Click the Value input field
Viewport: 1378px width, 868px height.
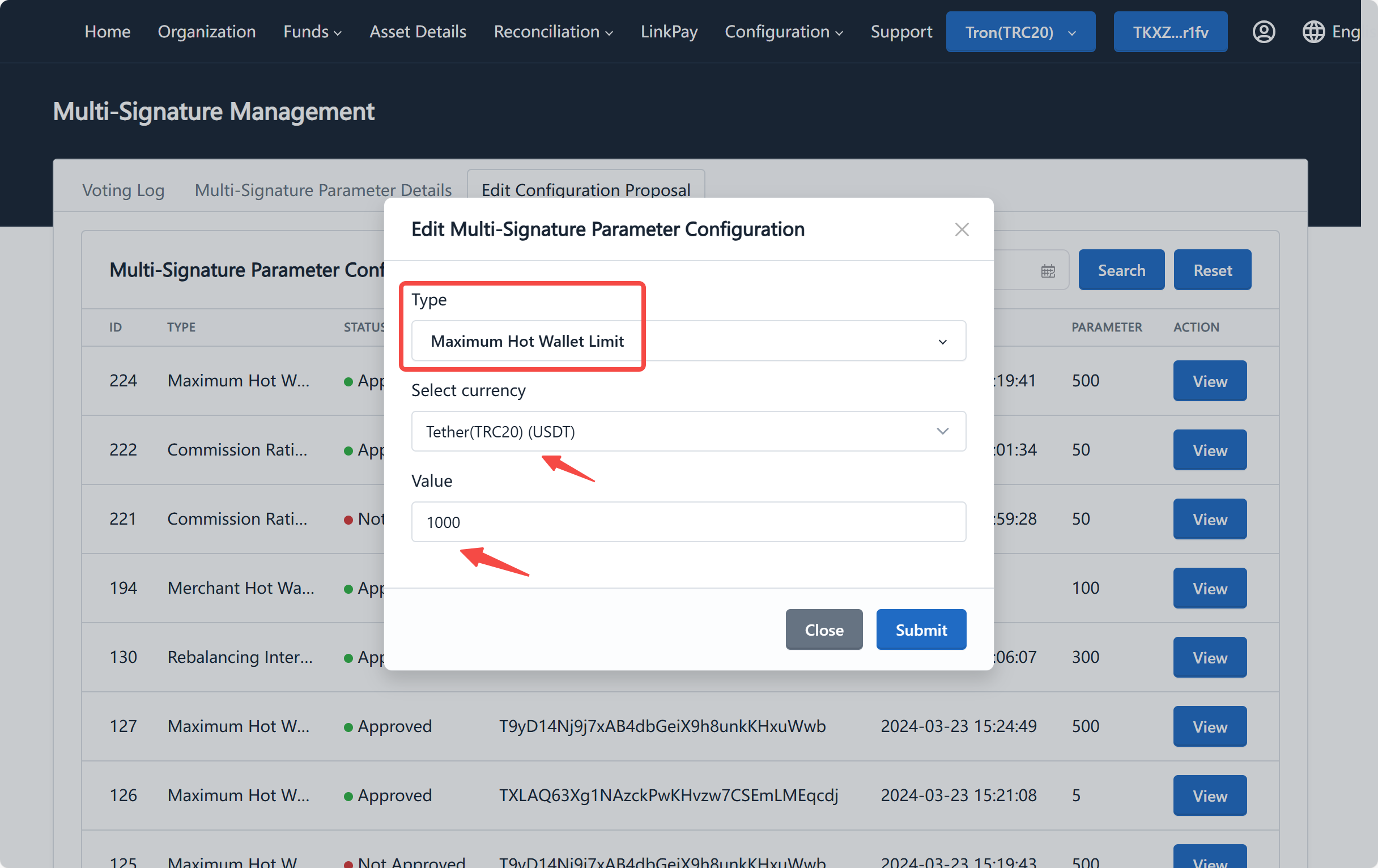688,521
